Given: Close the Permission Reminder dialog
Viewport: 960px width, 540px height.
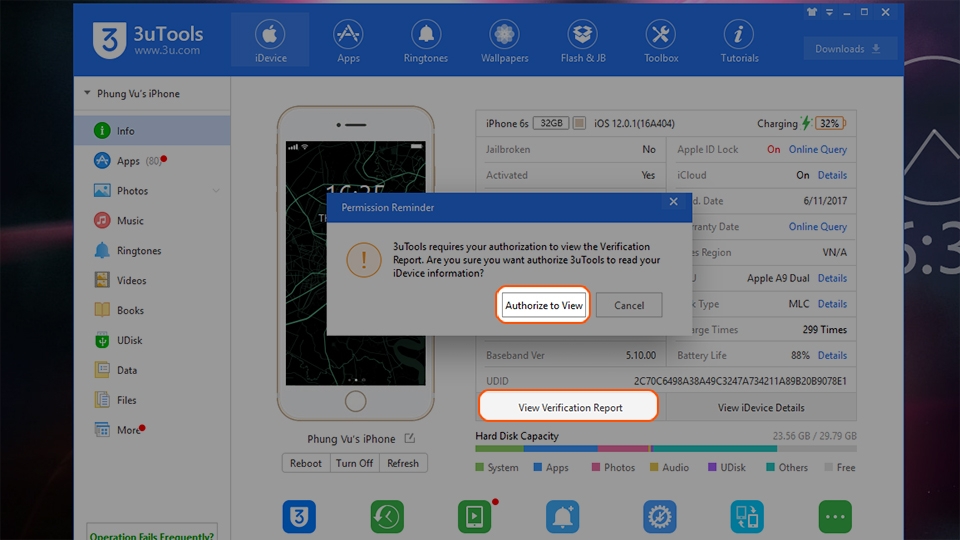Looking at the screenshot, I should 673,201.
